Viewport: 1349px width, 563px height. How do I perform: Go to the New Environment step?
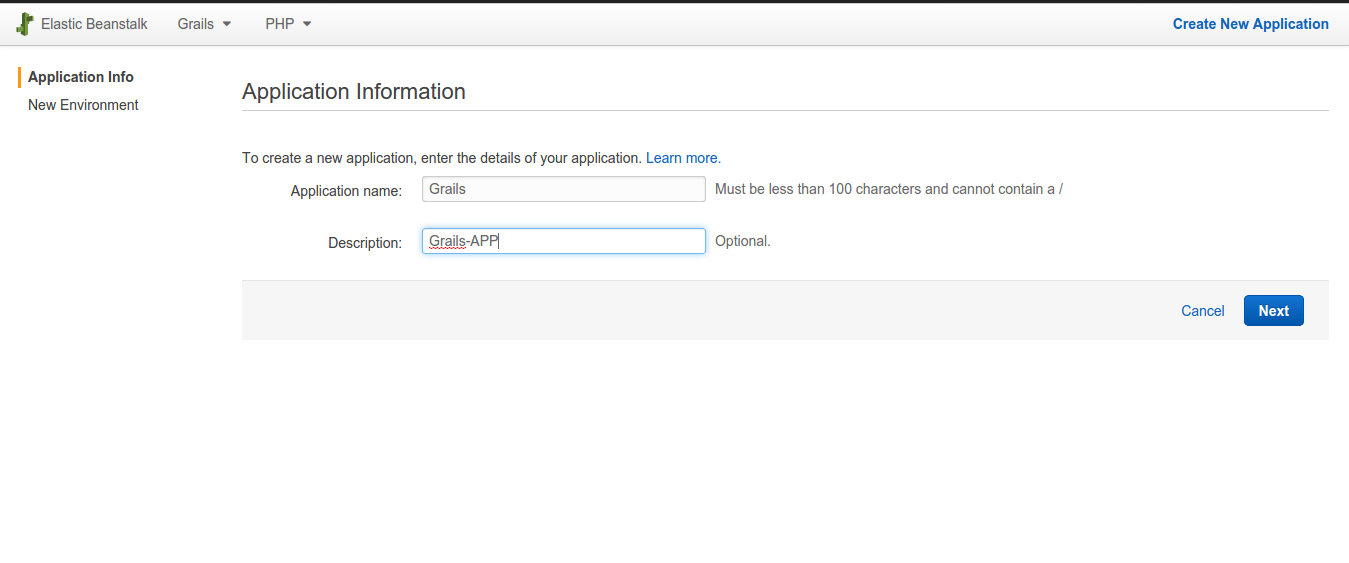83,105
